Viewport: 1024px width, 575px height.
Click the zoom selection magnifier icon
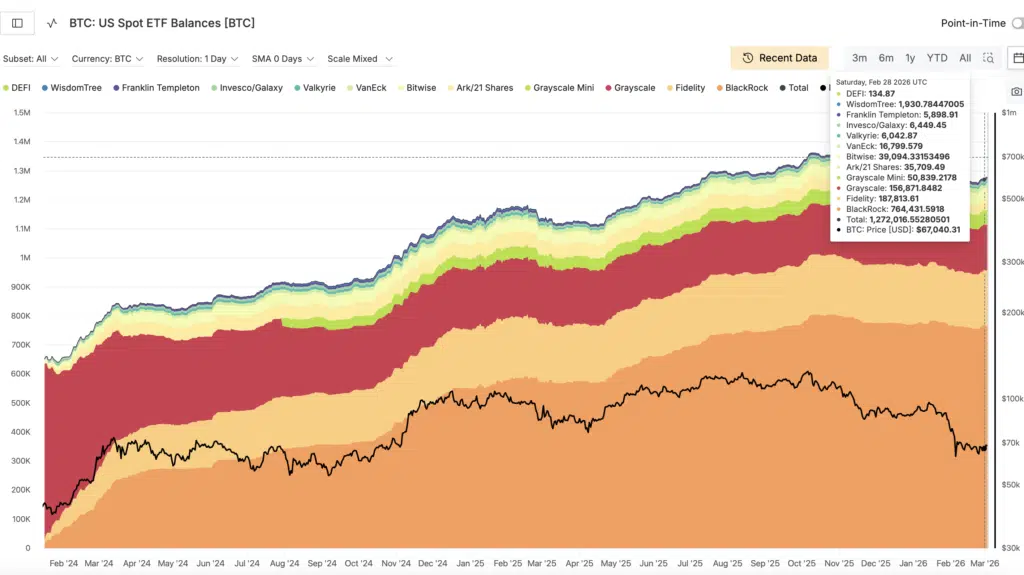pyautogui.click(x=988, y=58)
